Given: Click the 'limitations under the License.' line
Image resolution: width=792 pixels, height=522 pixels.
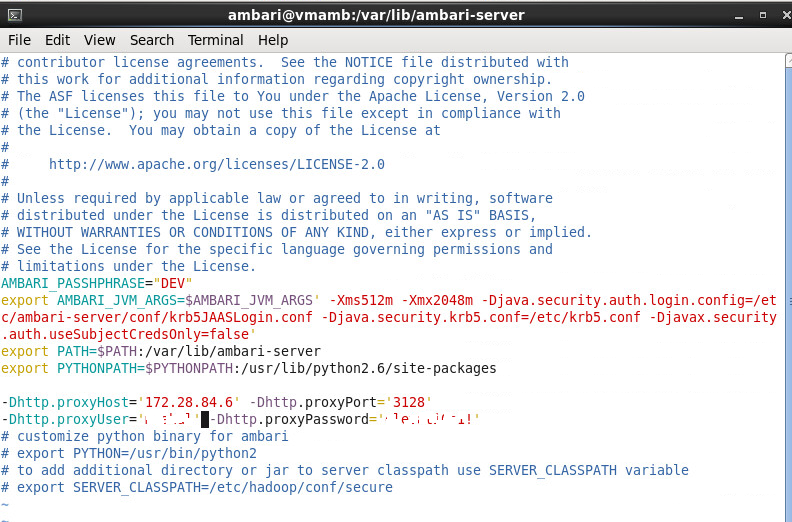Looking at the screenshot, I should pos(129,266).
